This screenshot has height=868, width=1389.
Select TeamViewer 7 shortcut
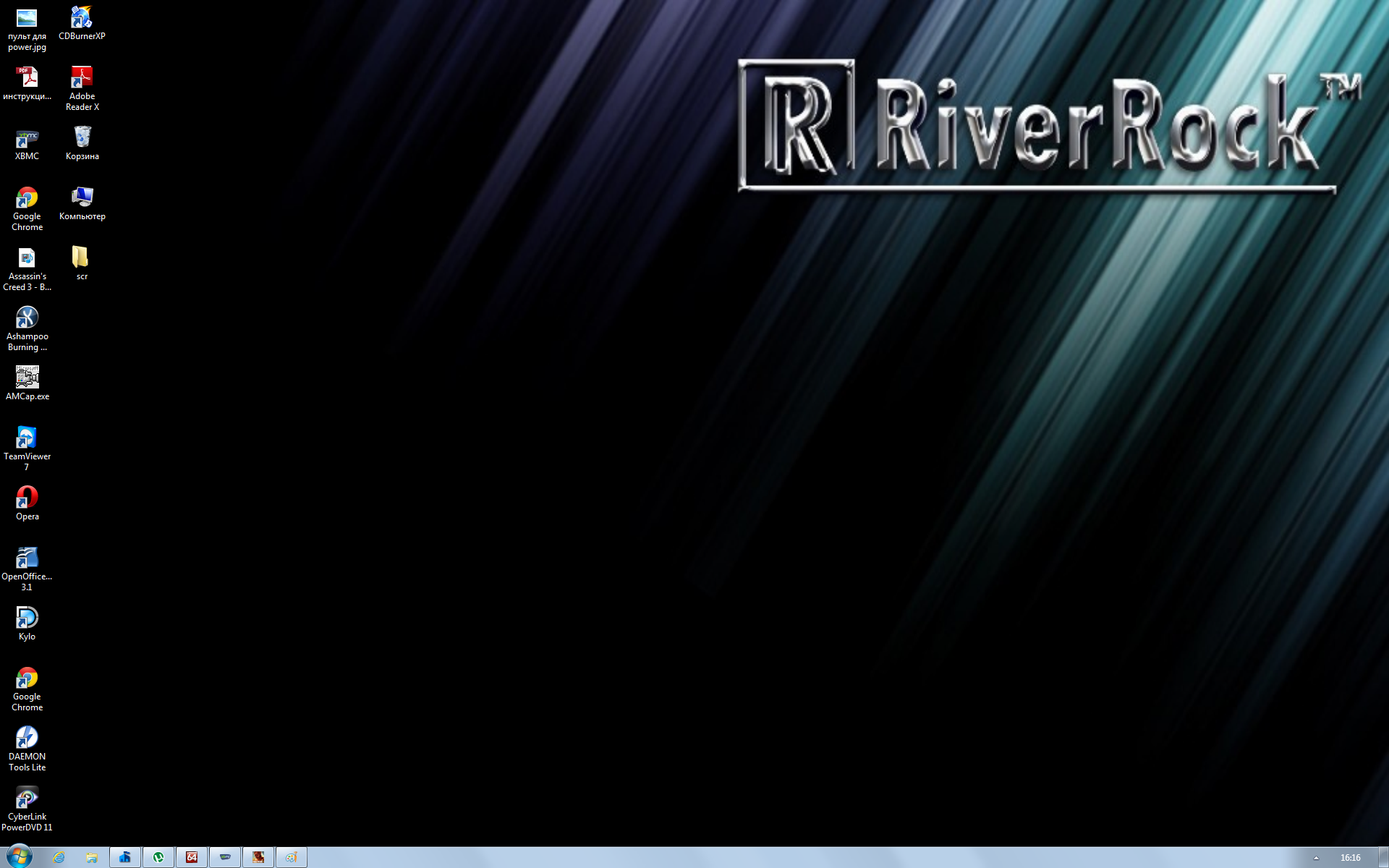tap(27, 448)
